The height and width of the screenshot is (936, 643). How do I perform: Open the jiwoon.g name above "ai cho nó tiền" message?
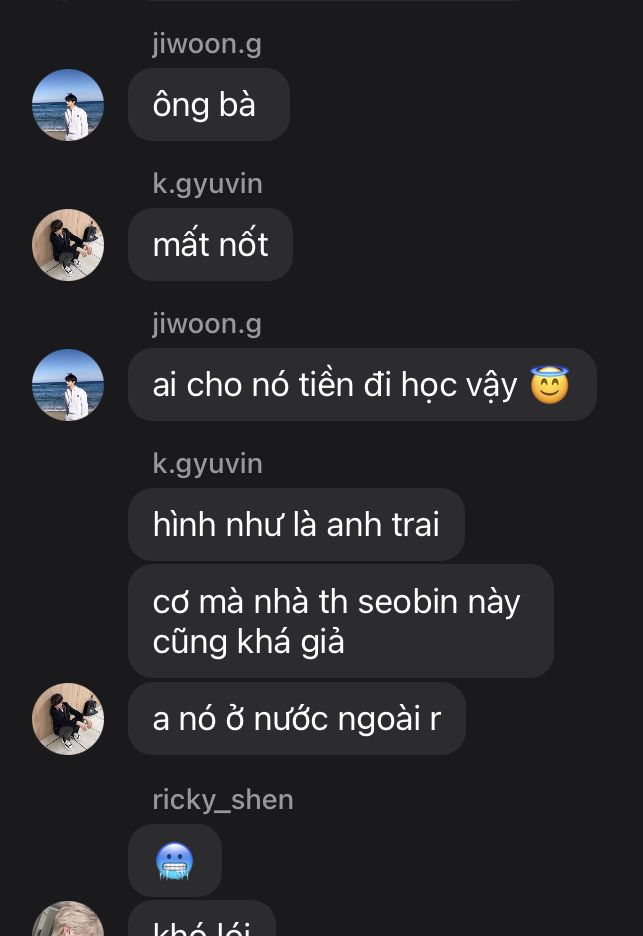pos(207,325)
